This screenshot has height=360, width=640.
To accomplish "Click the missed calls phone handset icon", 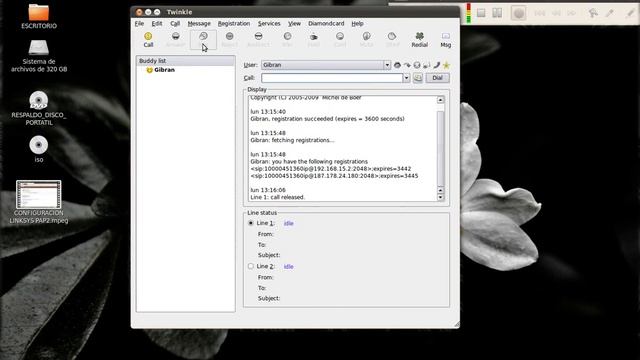I will click(x=436, y=65).
